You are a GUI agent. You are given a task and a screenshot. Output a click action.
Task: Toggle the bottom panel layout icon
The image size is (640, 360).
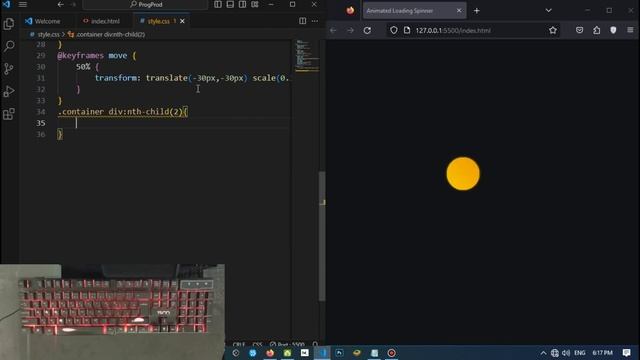coord(230,4)
